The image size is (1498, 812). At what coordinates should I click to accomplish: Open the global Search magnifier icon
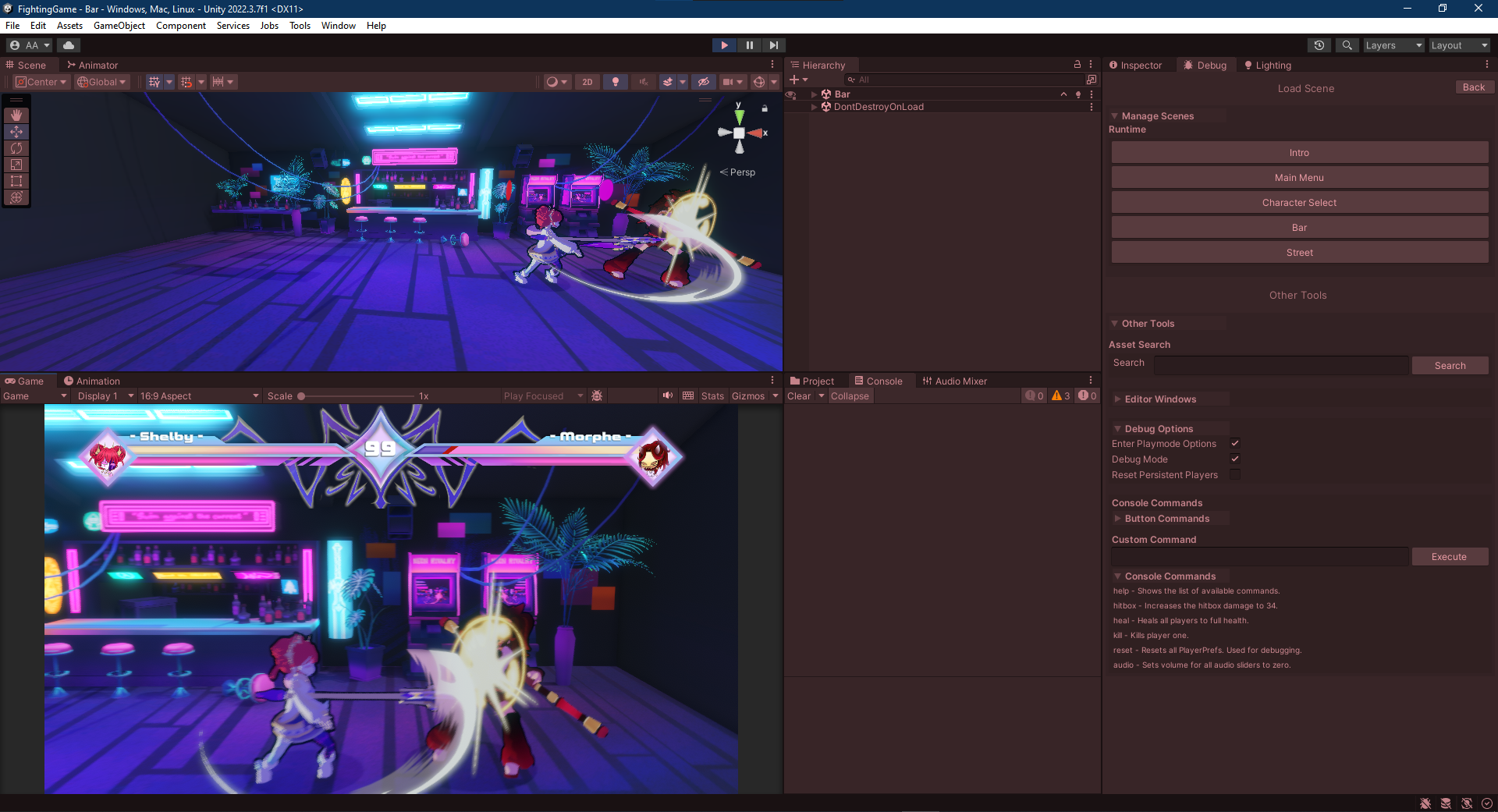[x=1347, y=45]
